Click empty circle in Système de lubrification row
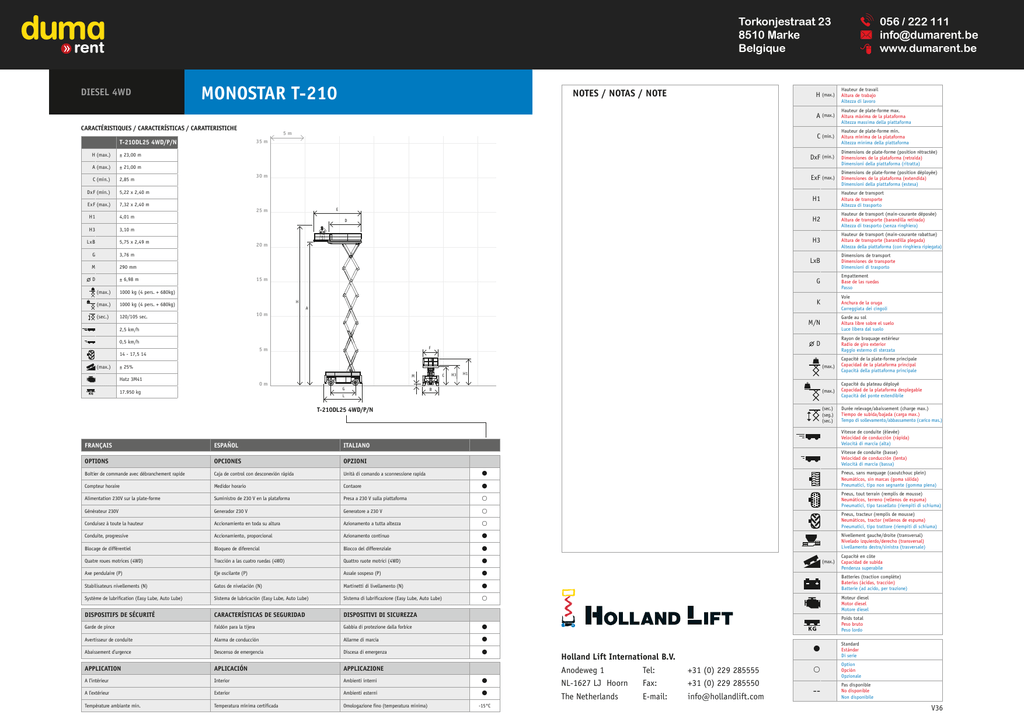 click(x=485, y=598)
